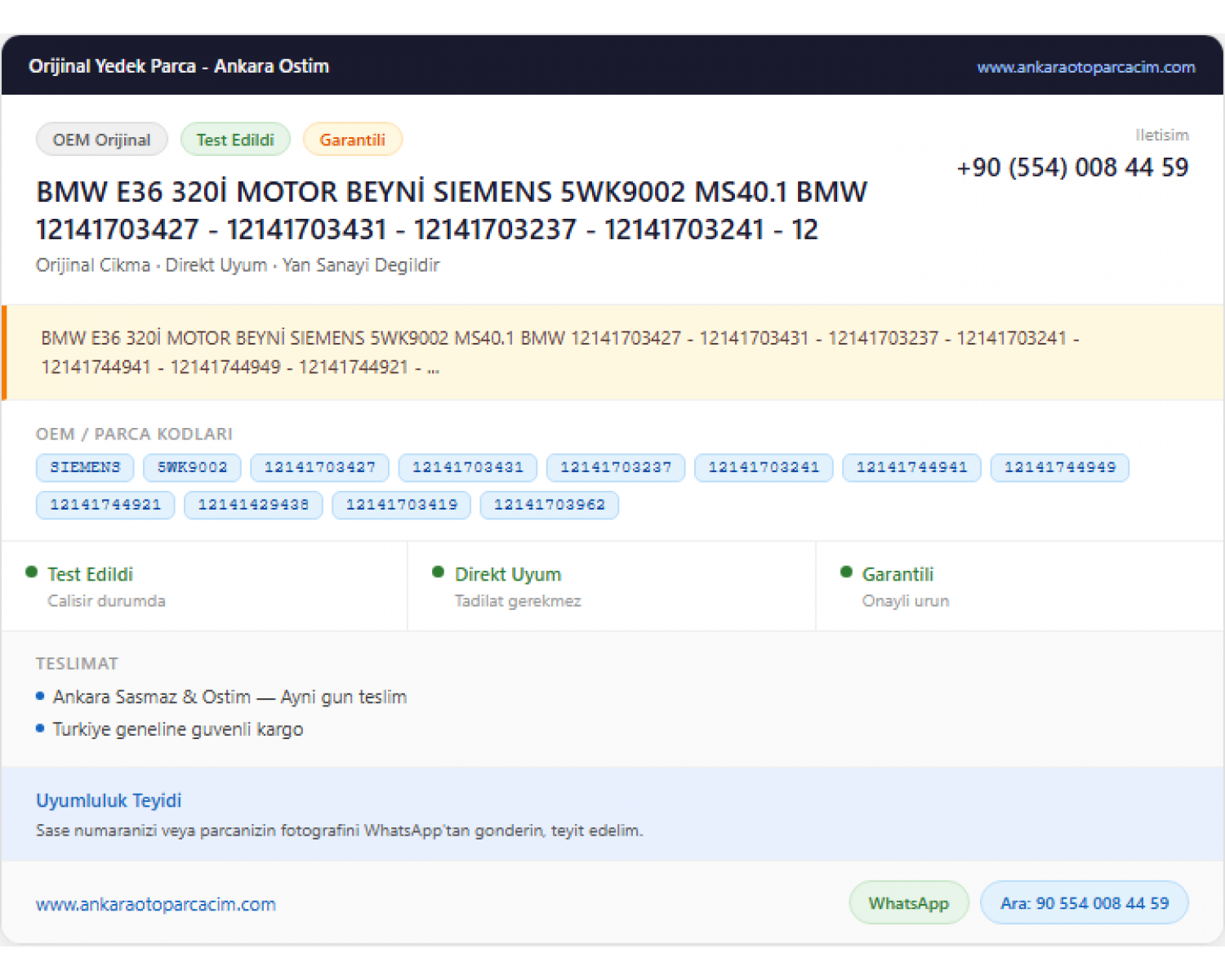Click the SIEMENS part code chip
Viewport: 1225px width, 980px height.
85,467
